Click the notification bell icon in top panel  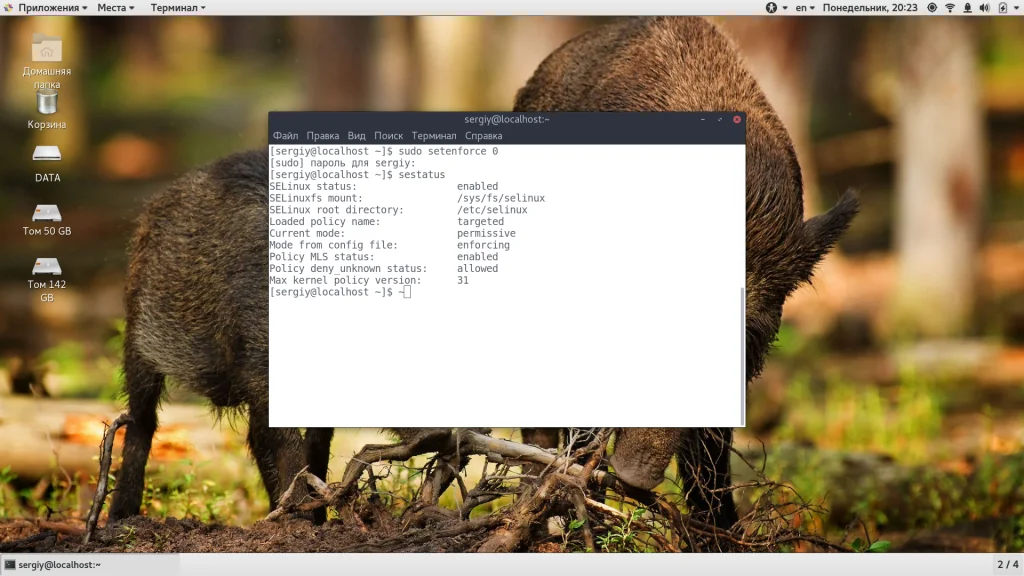pyautogui.click(x=967, y=8)
